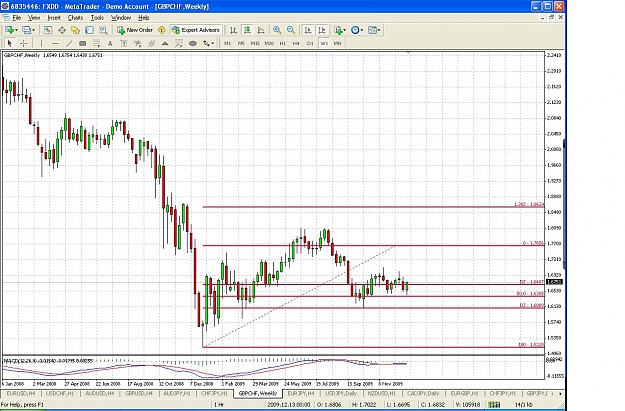Toggle the Expert Advisors button
The height and width of the screenshot is (411, 625).
coord(196,30)
